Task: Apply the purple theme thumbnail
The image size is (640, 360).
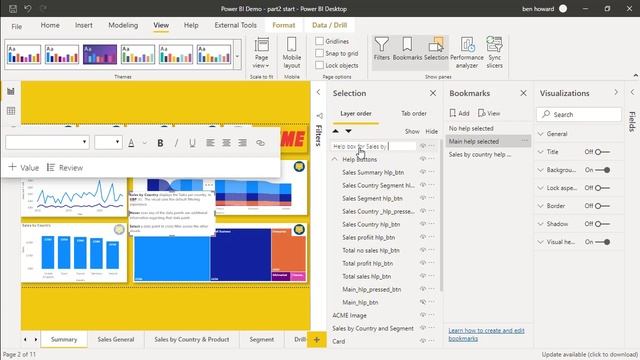Action: [x=100, y=54]
